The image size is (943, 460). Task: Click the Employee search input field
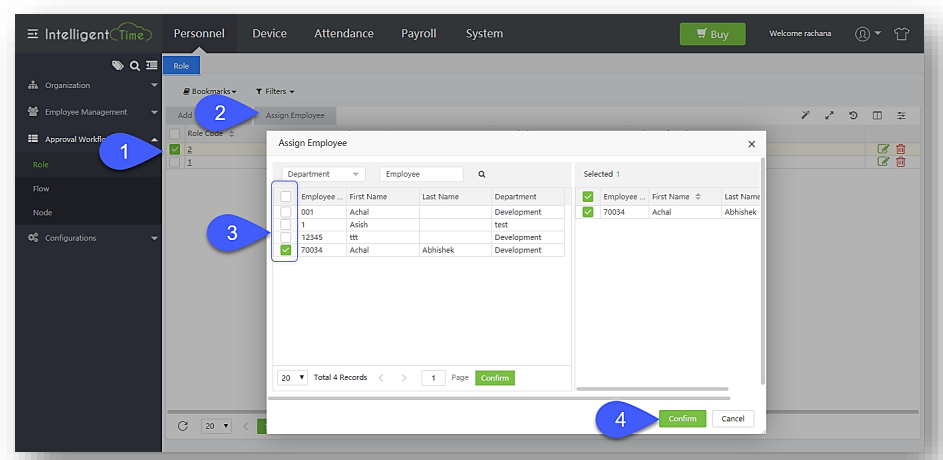click(421, 174)
